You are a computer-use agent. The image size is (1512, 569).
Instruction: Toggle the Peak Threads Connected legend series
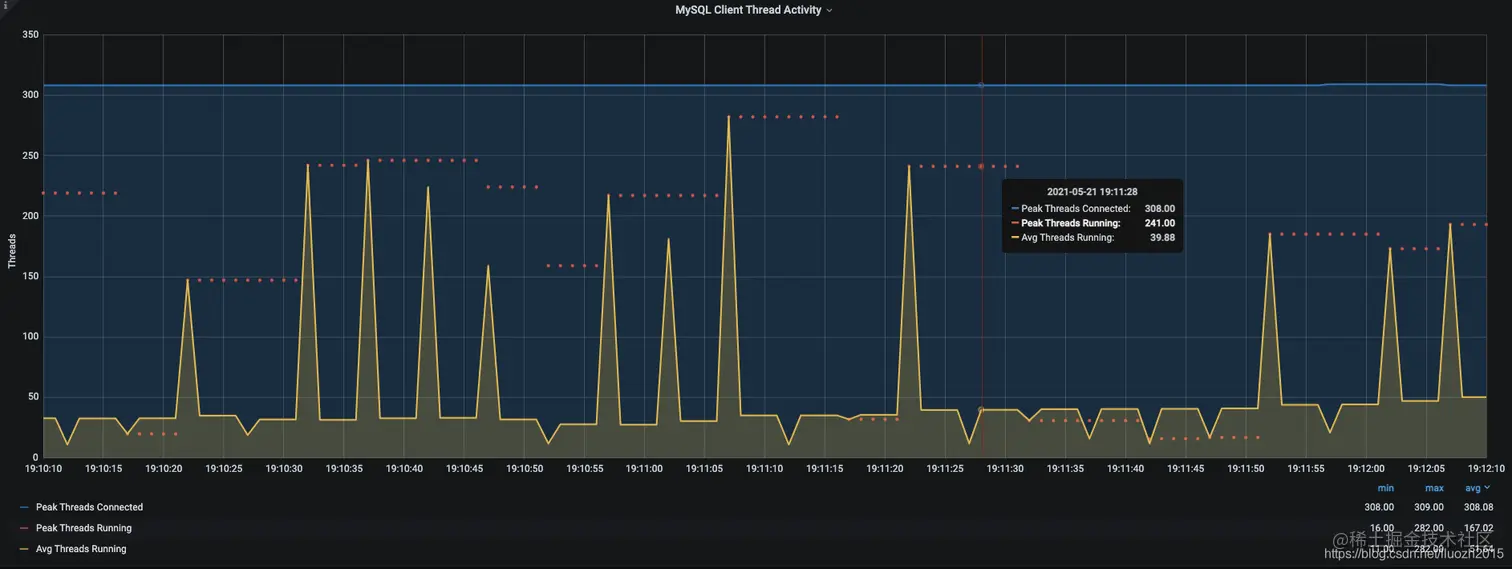pyautogui.click(x=89, y=507)
